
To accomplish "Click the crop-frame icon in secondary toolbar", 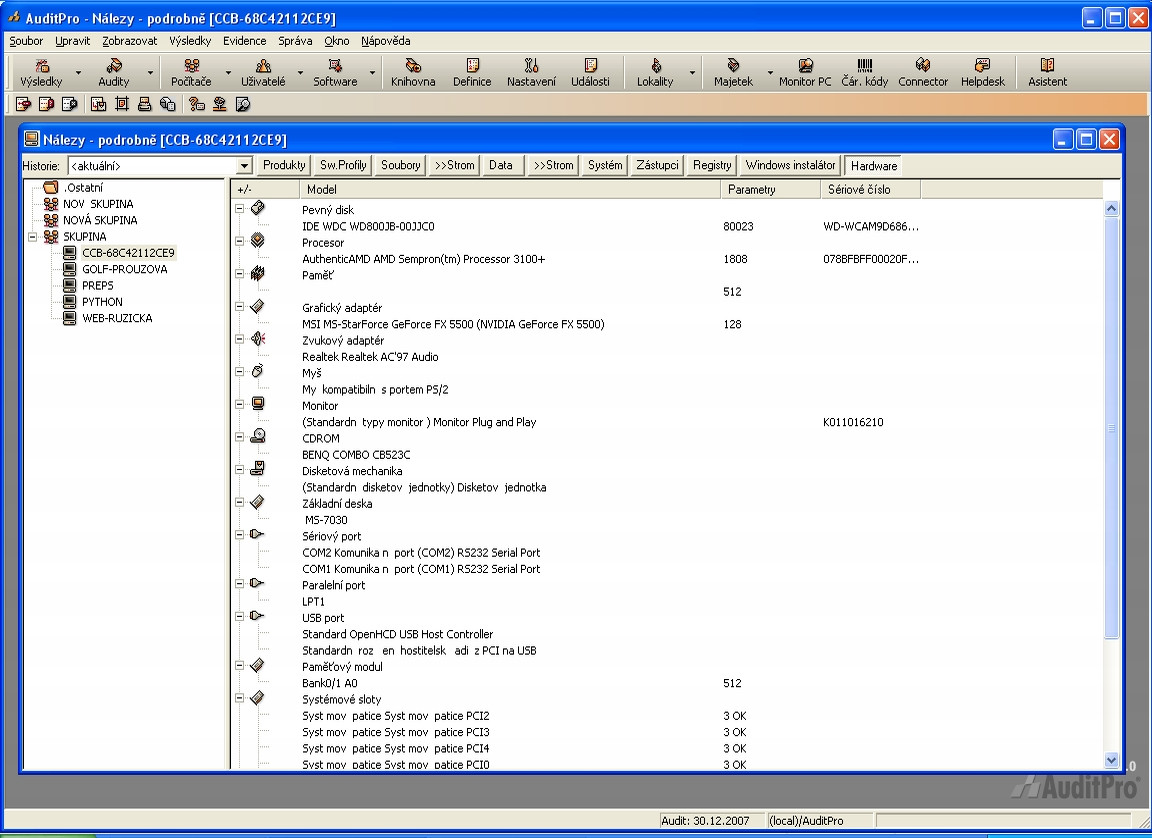I will [x=122, y=104].
